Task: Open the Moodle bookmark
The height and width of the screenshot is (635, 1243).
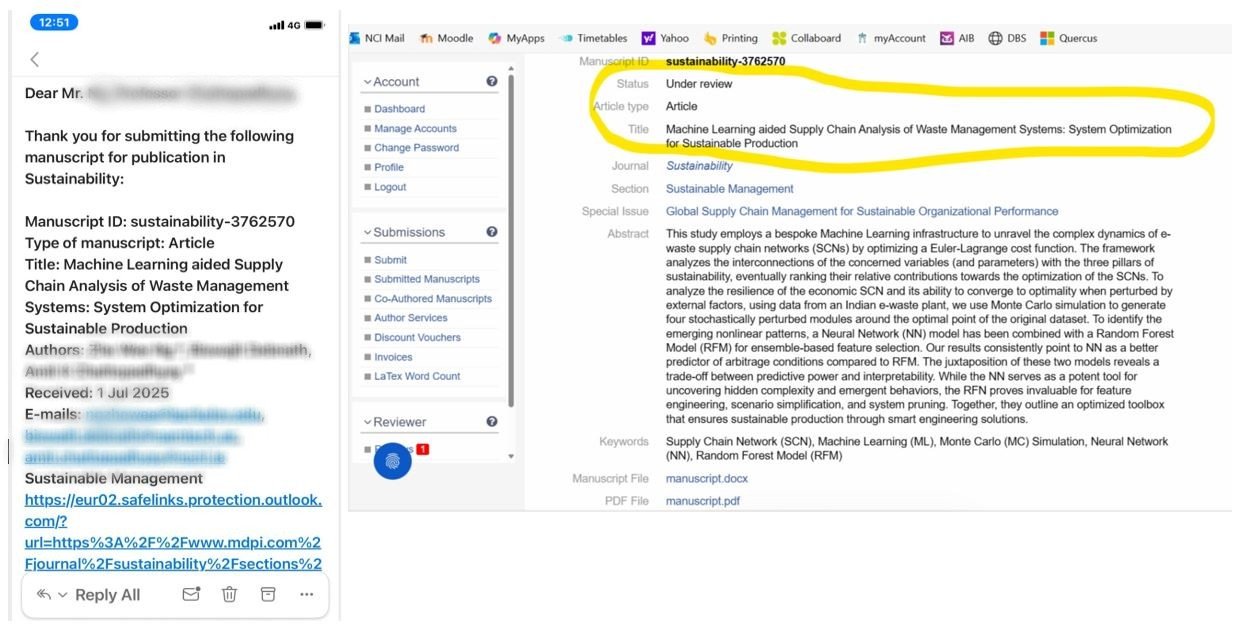Action: pyautogui.click(x=447, y=38)
